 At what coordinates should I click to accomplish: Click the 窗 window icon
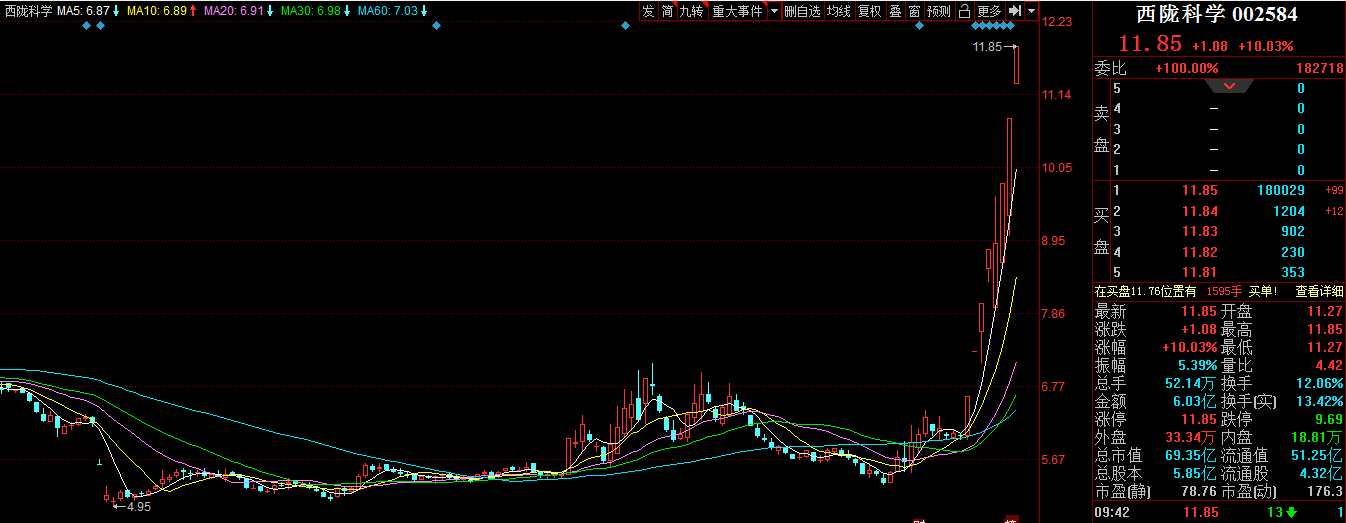pyautogui.click(x=914, y=11)
